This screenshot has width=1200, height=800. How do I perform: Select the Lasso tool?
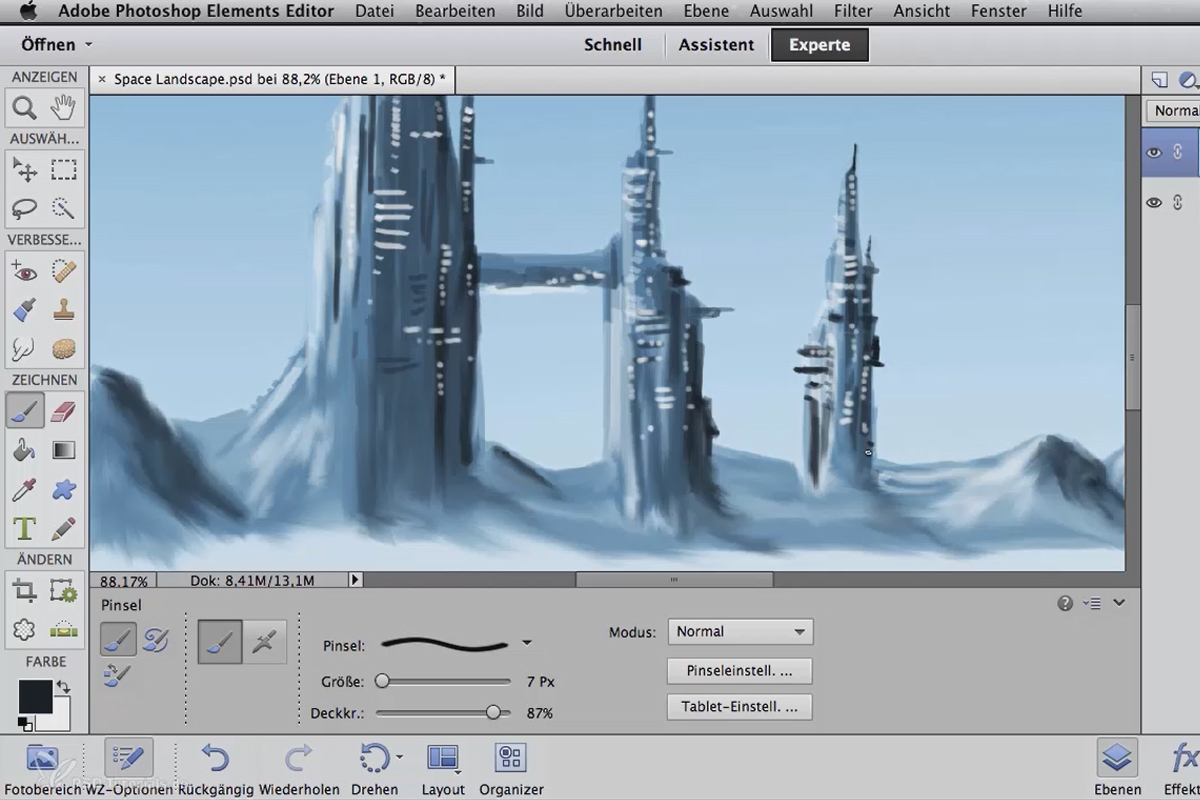click(x=25, y=208)
